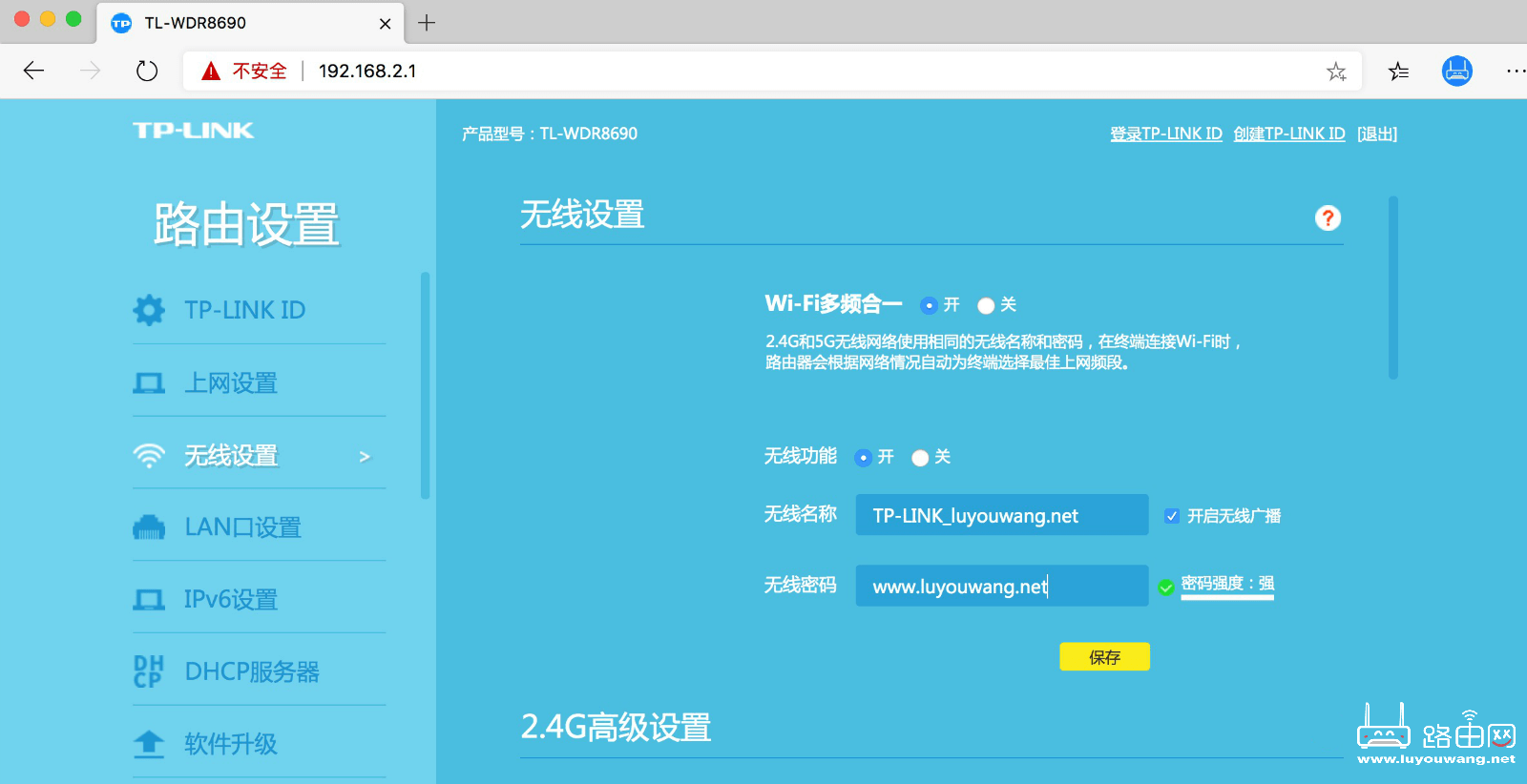Open IPv6设置 in the sidebar menu
This screenshot has height=784, width=1527.
(231, 600)
